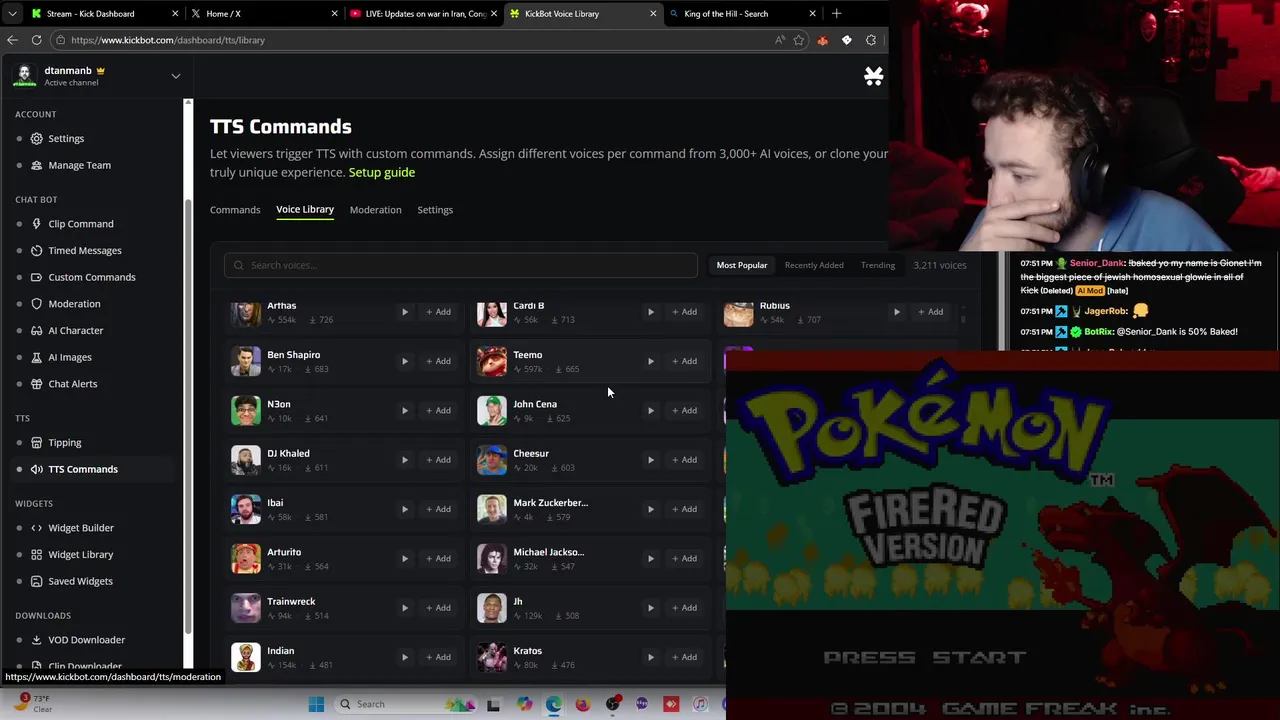This screenshot has width=1280, height=720.
Task: Click the KickBot logo icon top right
Action: 873,76
